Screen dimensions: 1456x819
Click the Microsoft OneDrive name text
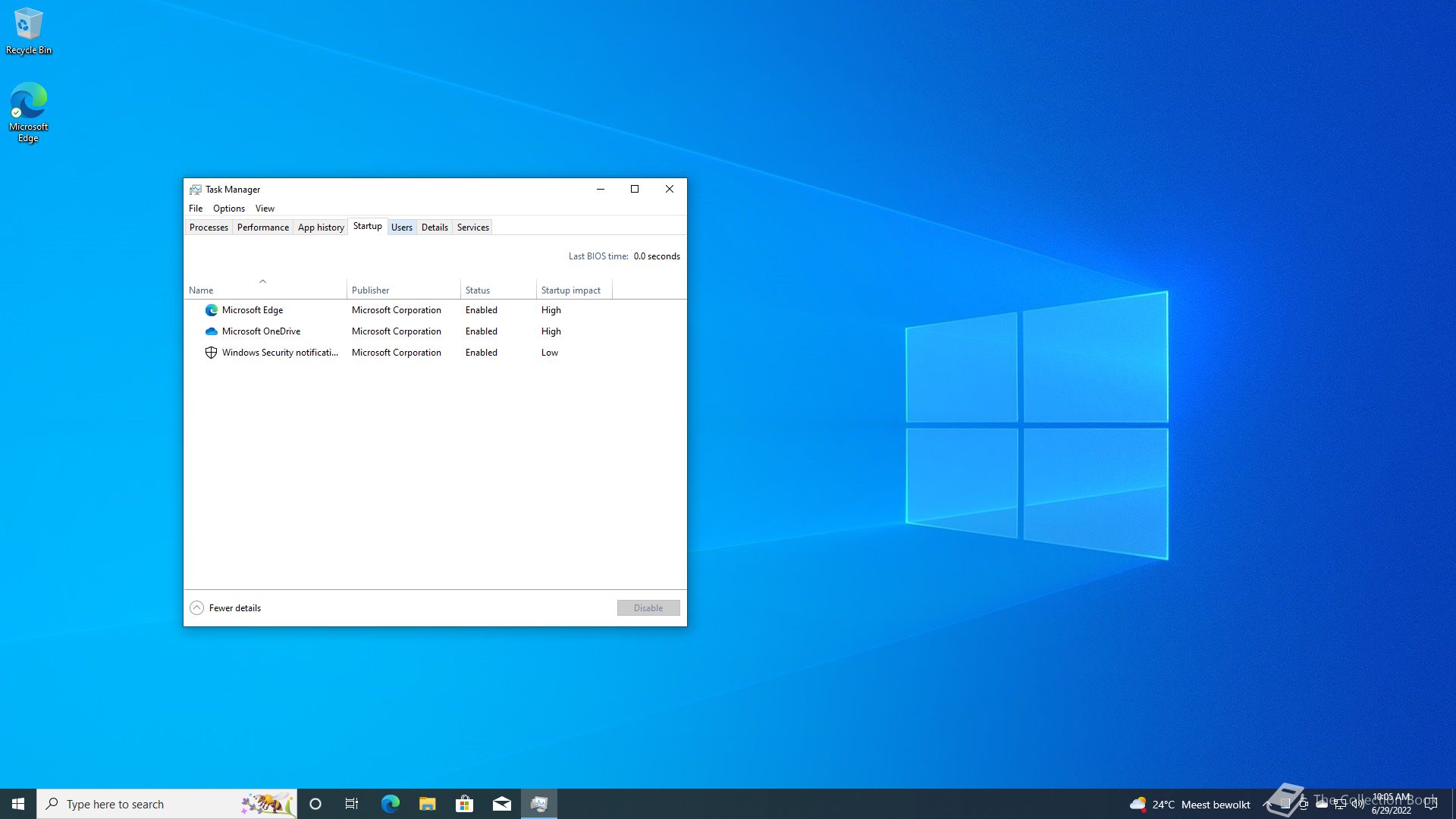click(x=261, y=331)
